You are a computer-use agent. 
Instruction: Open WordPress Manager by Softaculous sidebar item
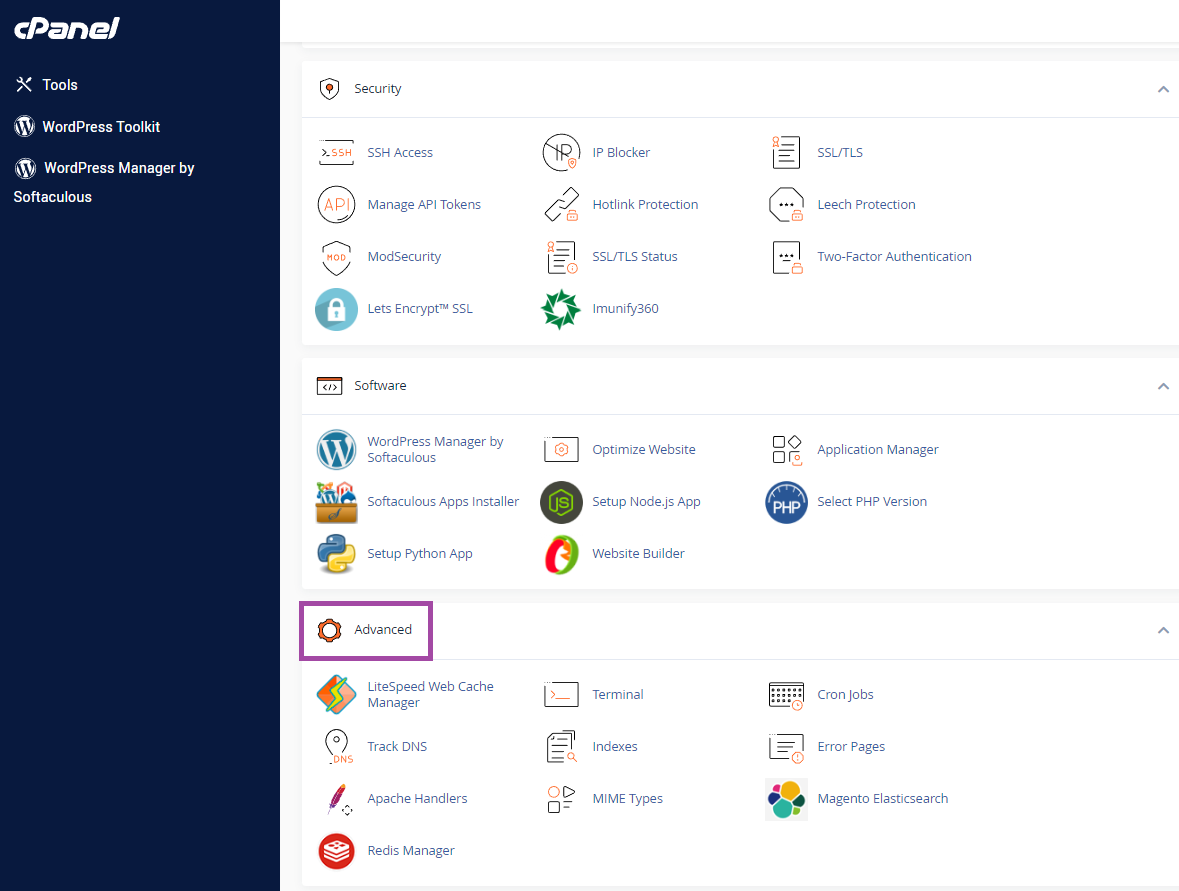point(105,182)
